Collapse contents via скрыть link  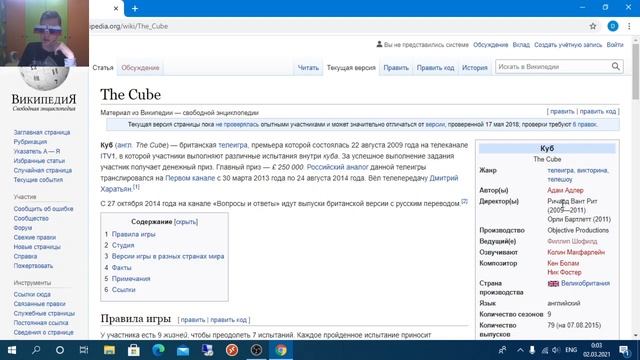(186, 222)
